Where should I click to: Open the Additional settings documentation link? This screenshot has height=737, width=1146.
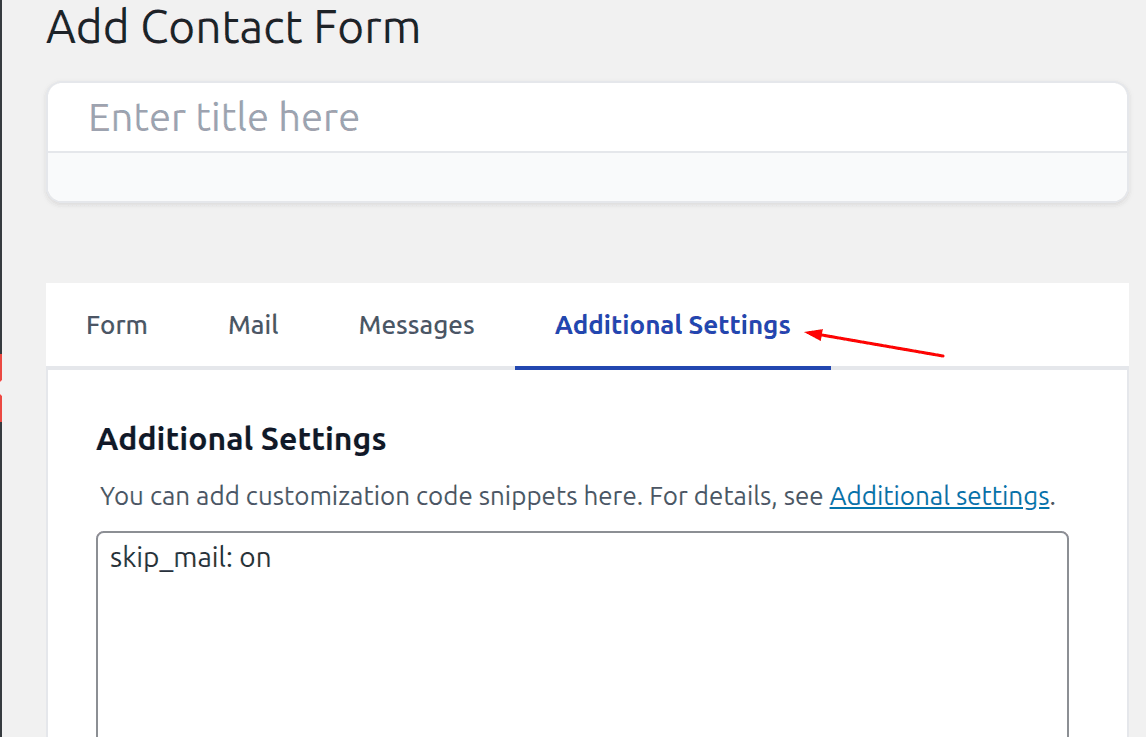[938, 495]
